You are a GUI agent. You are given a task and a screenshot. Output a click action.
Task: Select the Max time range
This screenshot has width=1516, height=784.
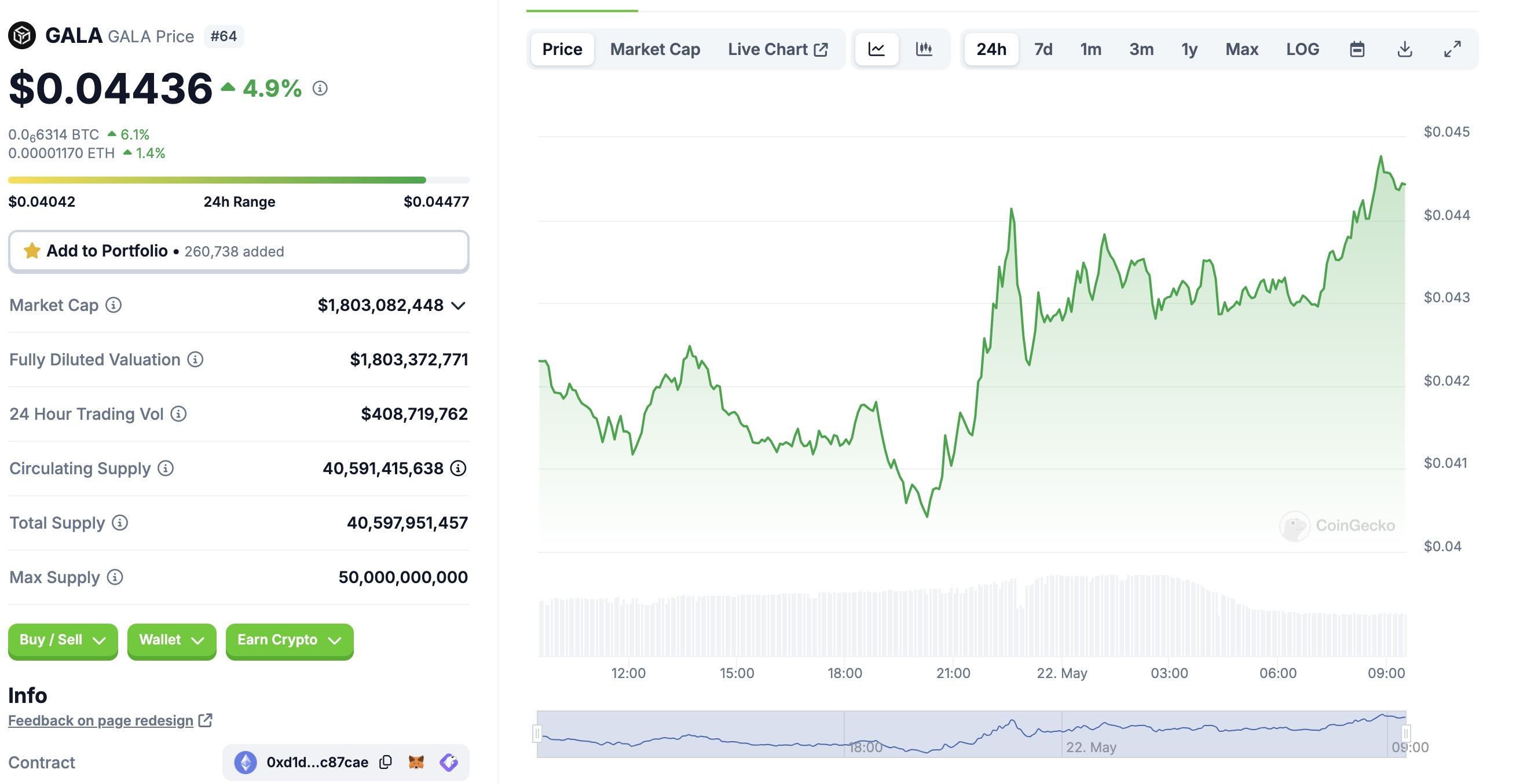[x=1242, y=49]
